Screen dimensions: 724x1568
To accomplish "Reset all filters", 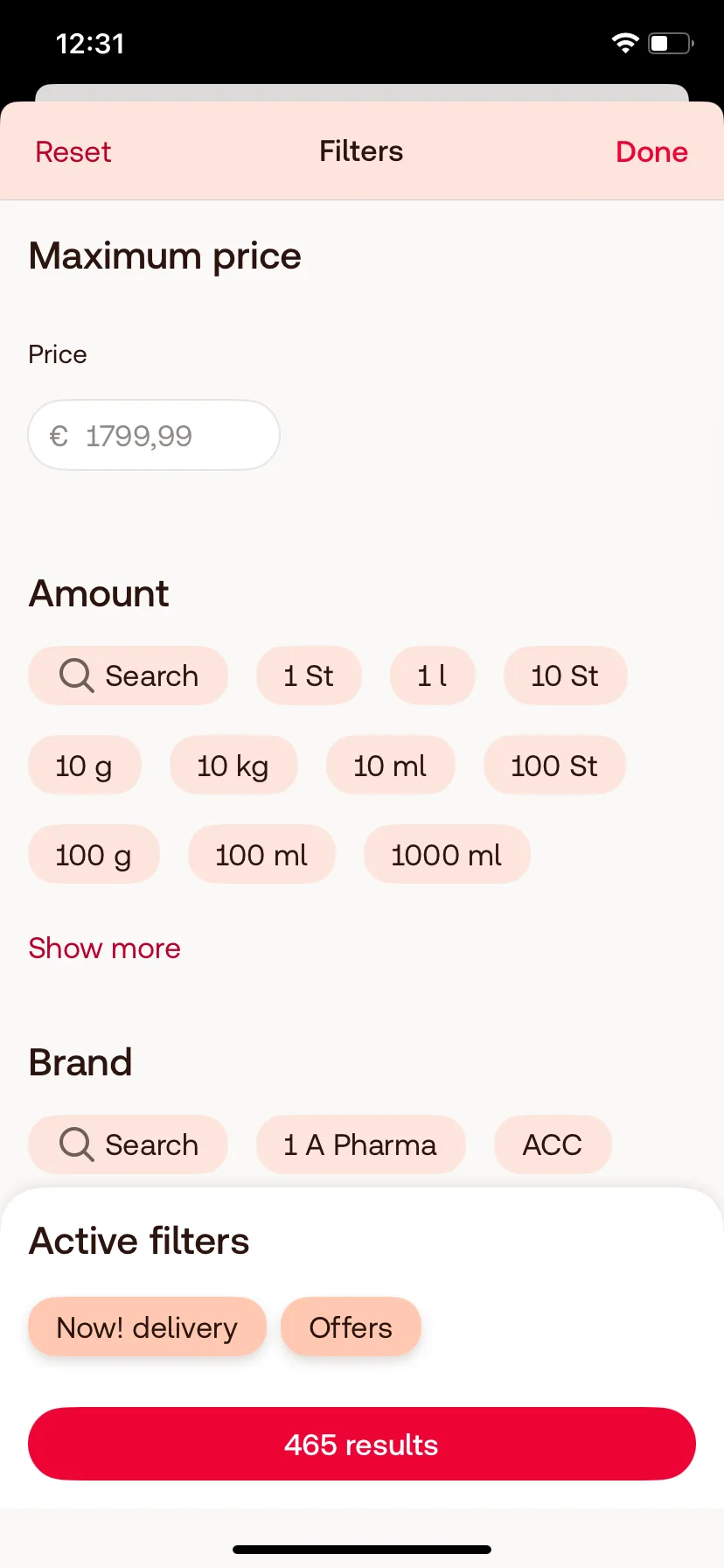I will pos(73,152).
